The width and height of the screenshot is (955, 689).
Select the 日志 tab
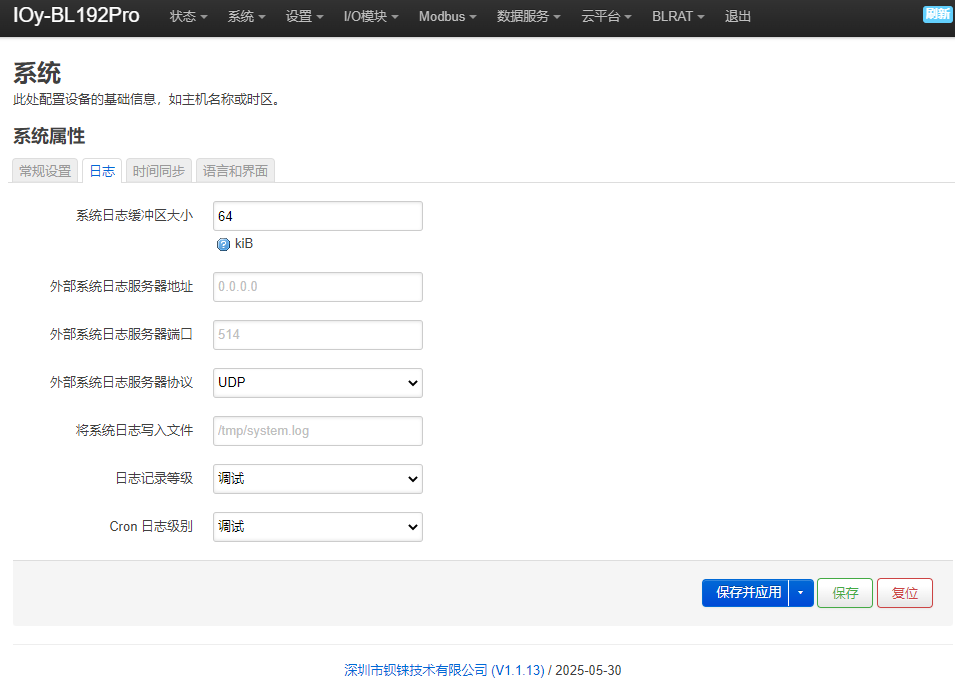click(x=102, y=171)
